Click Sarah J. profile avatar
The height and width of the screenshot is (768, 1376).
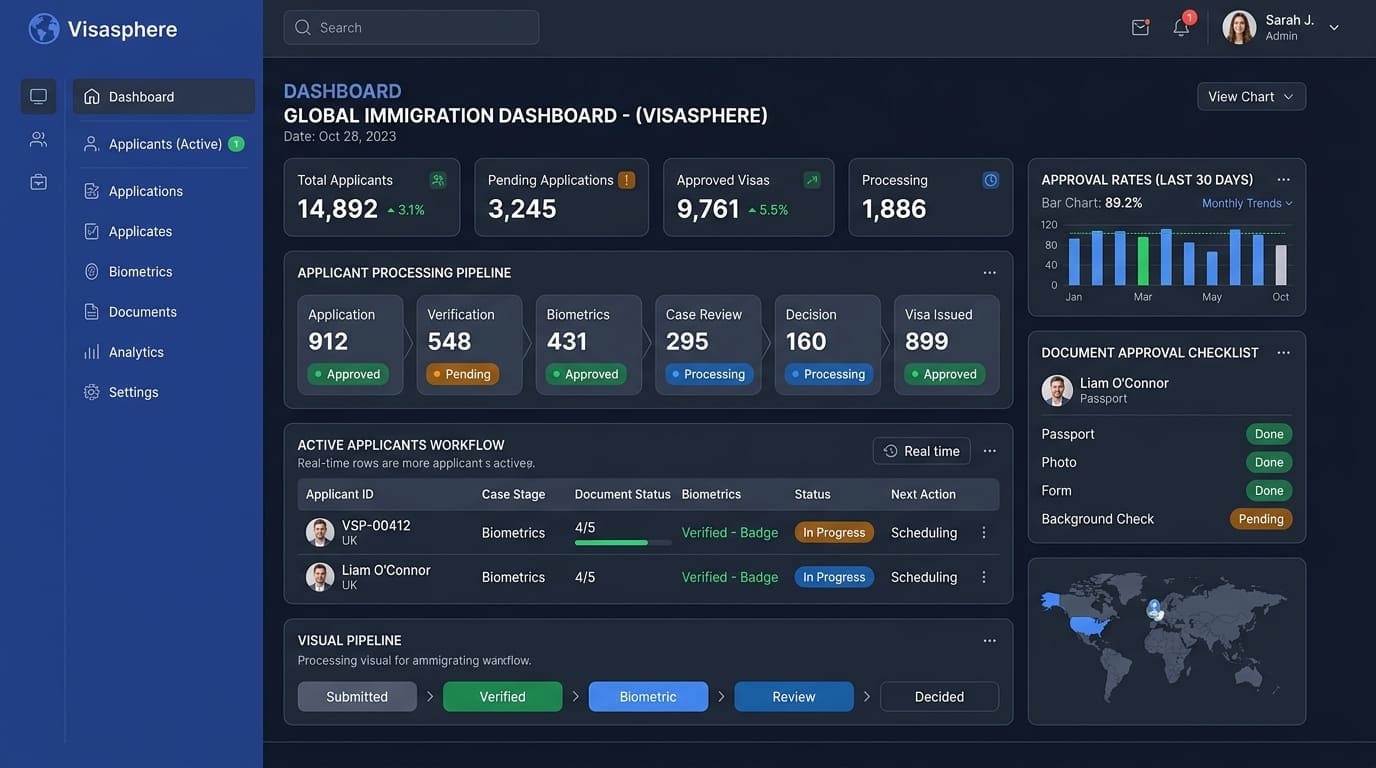coord(1239,28)
